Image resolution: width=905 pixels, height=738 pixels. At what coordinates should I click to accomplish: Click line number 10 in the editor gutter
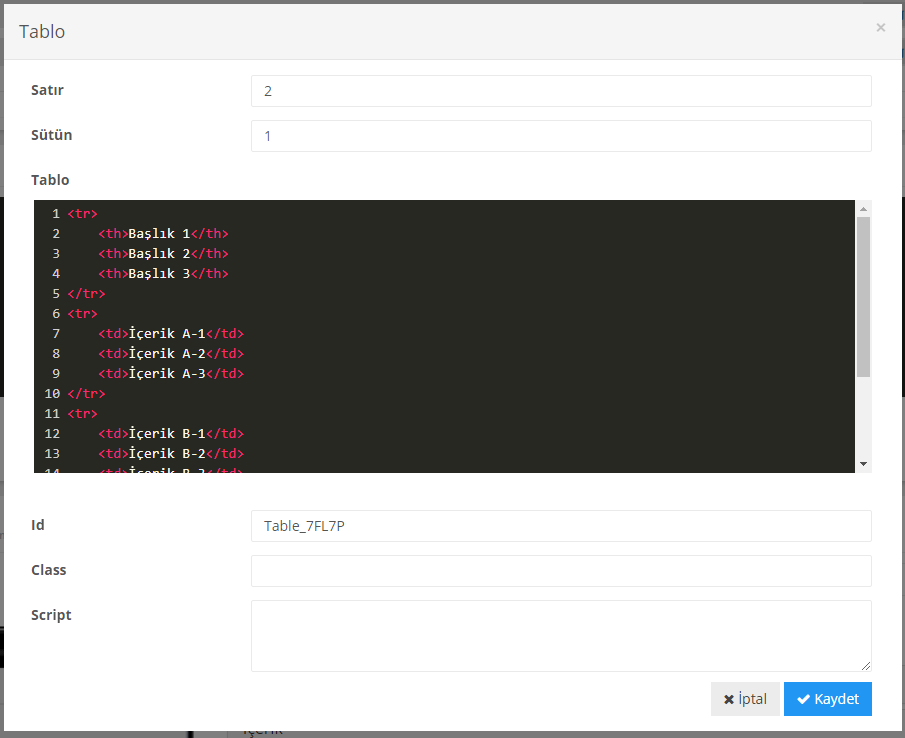click(52, 394)
